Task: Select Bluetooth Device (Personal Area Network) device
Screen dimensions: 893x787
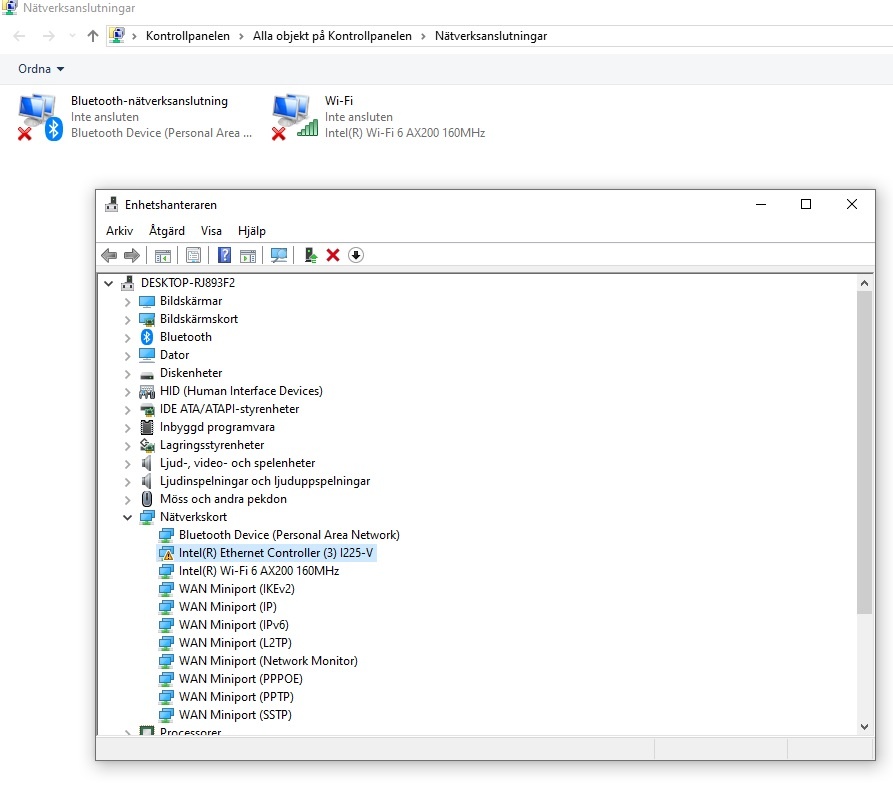Action: point(289,535)
